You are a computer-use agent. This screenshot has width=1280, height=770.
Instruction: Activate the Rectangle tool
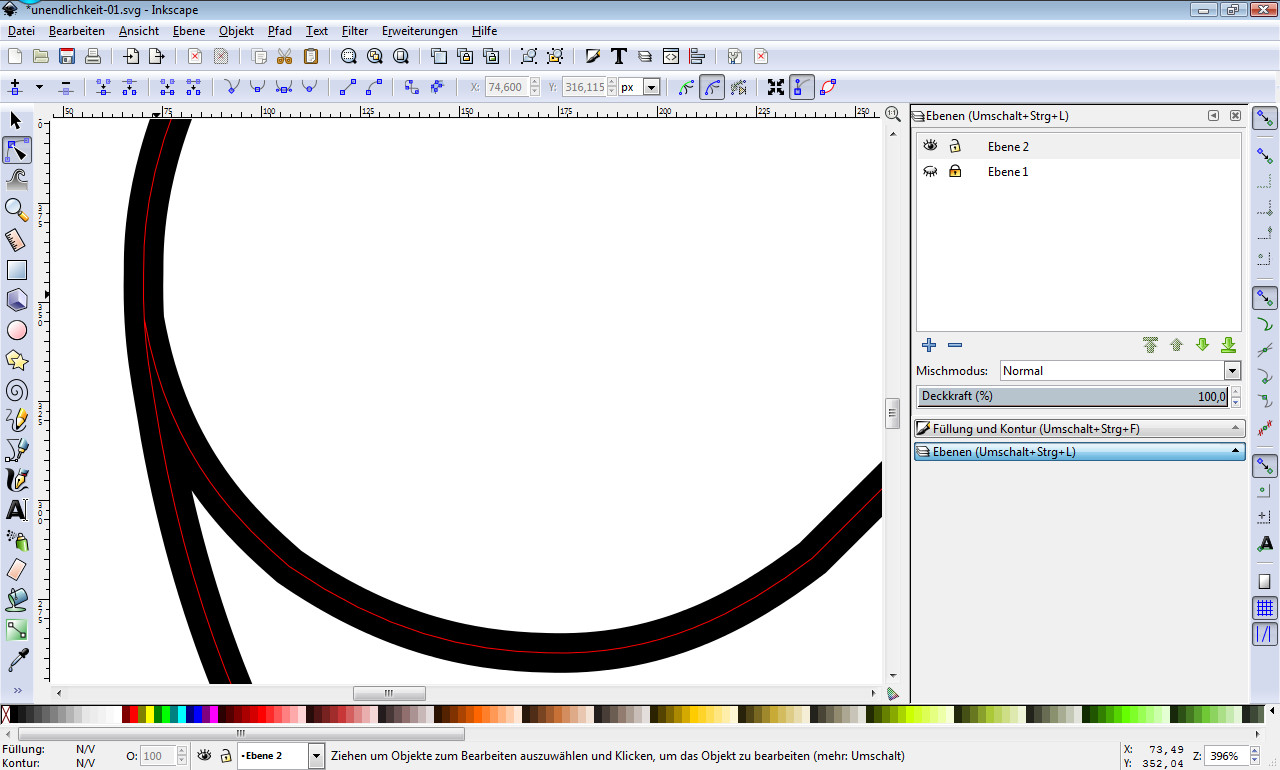(x=16, y=270)
